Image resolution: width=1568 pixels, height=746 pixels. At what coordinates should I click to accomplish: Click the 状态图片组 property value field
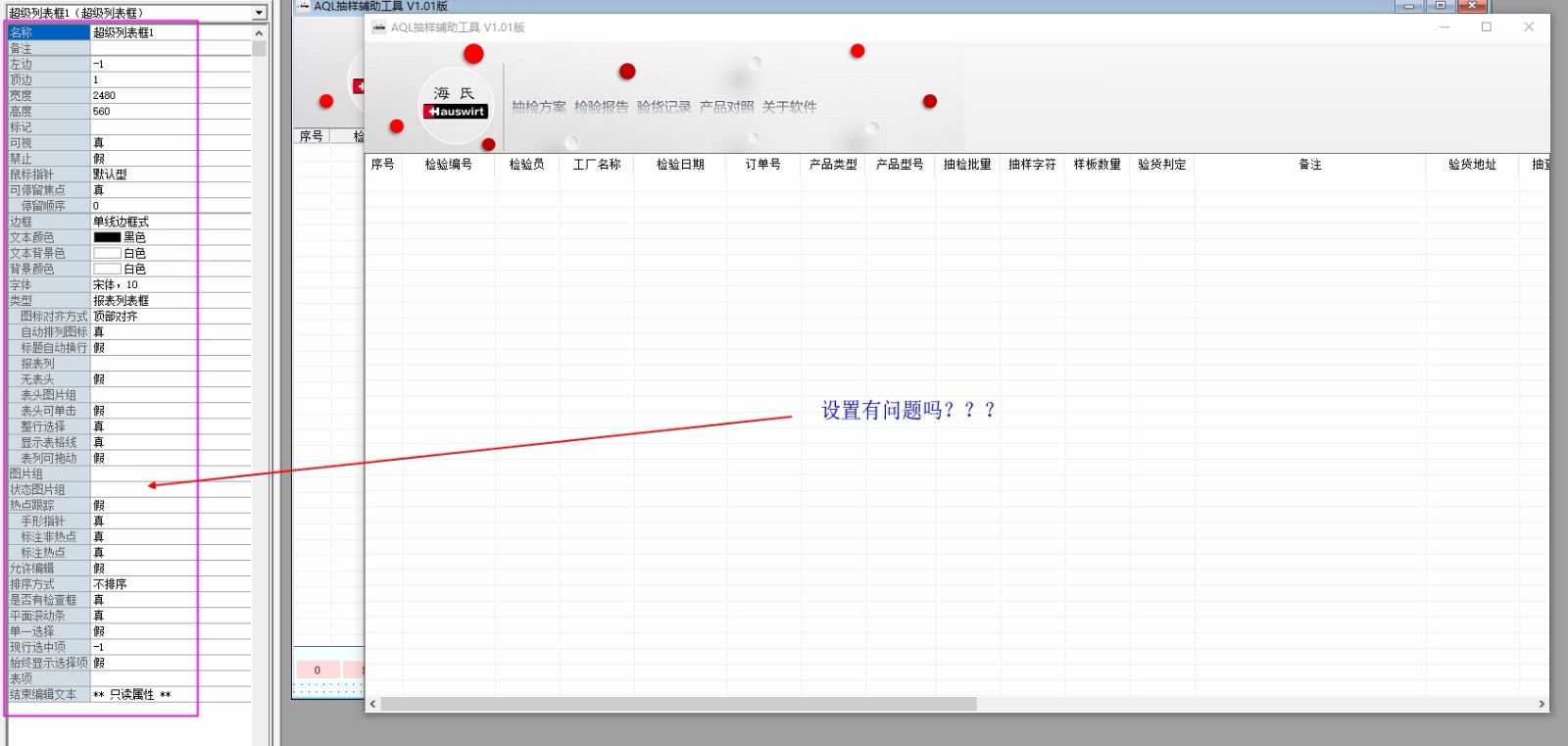coord(171,489)
